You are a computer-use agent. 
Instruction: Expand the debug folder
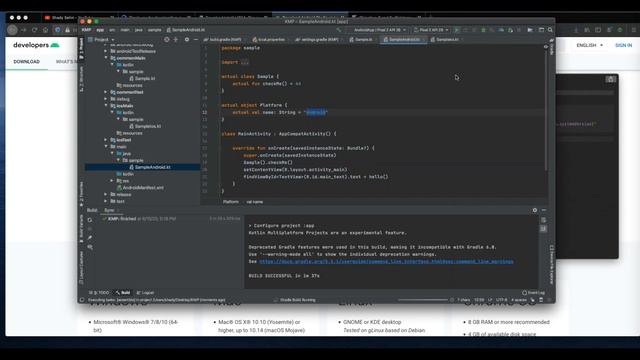[x=106, y=99]
